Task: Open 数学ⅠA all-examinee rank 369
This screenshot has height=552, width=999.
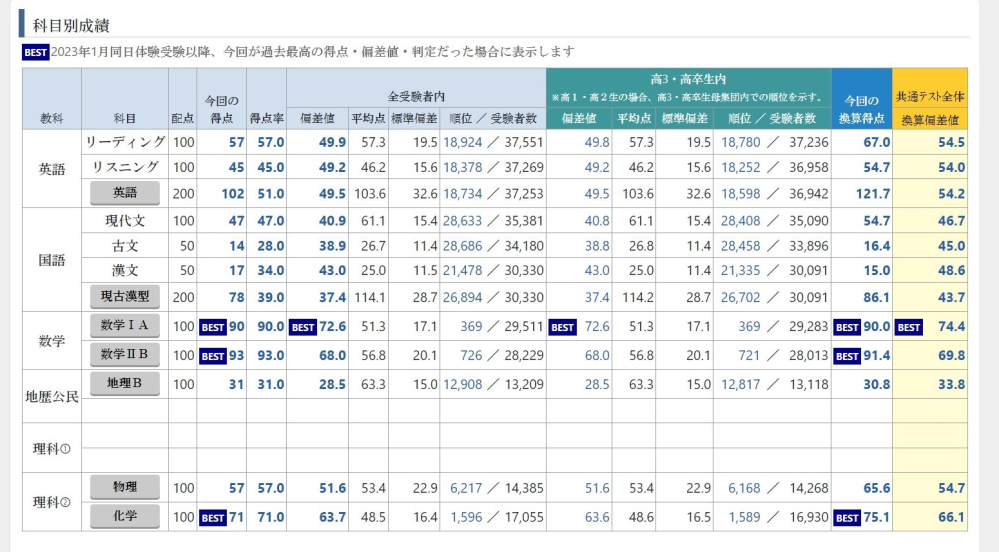Action: [471, 326]
